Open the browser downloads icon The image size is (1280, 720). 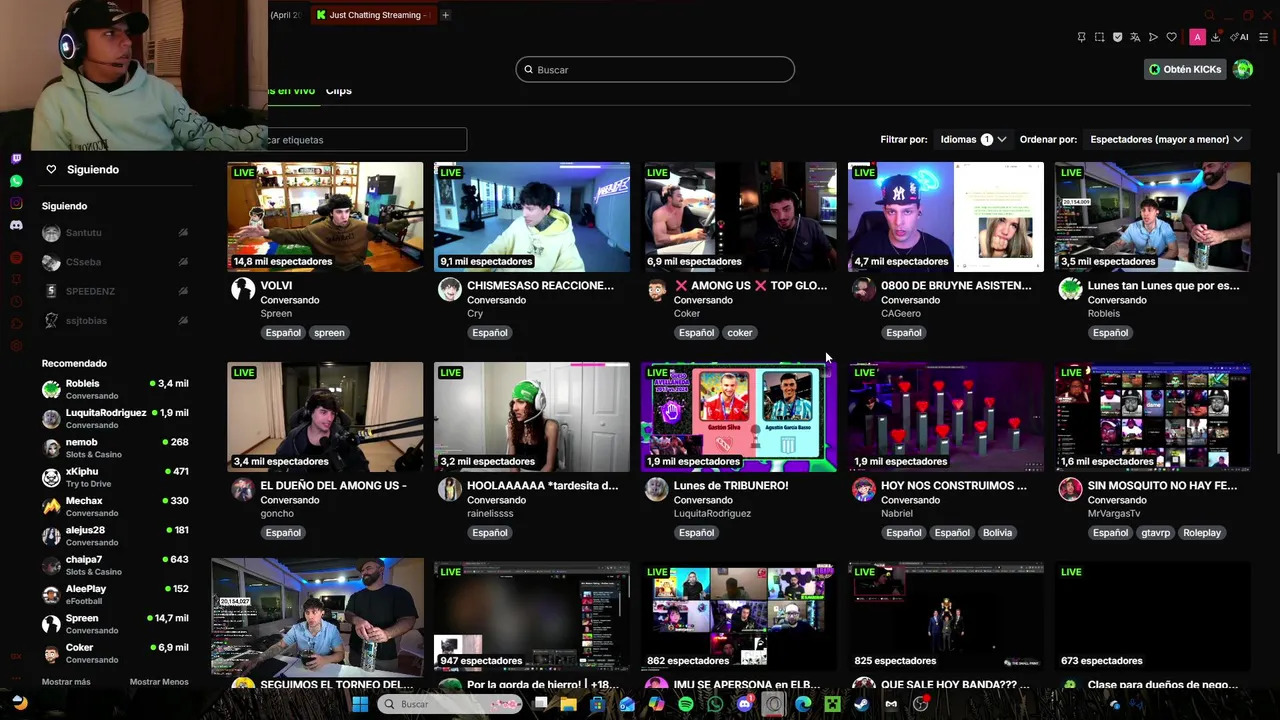coord(1215,37)
